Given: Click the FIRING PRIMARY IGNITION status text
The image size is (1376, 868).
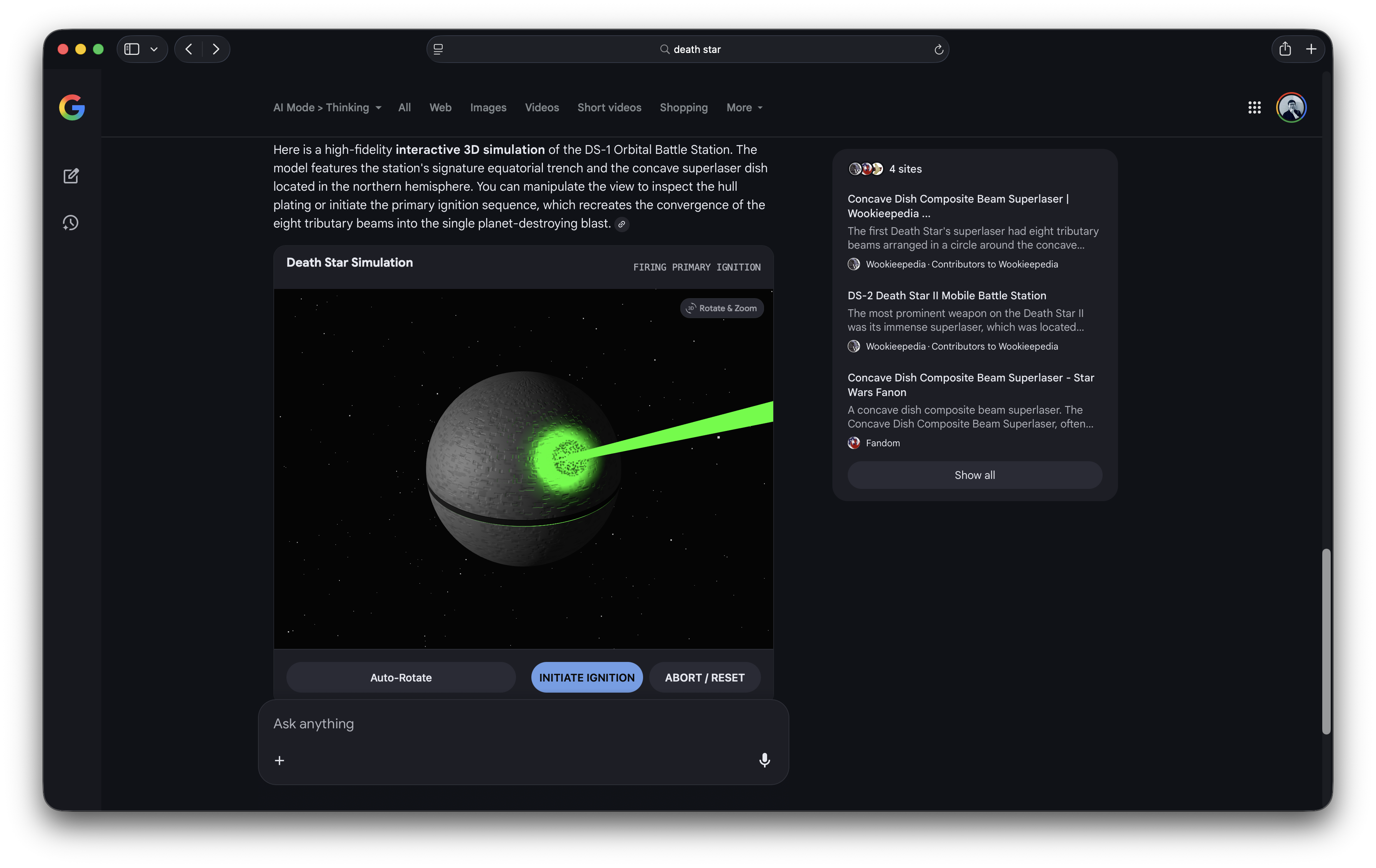Looking at the screenshot, I should (x=696, y=267).
